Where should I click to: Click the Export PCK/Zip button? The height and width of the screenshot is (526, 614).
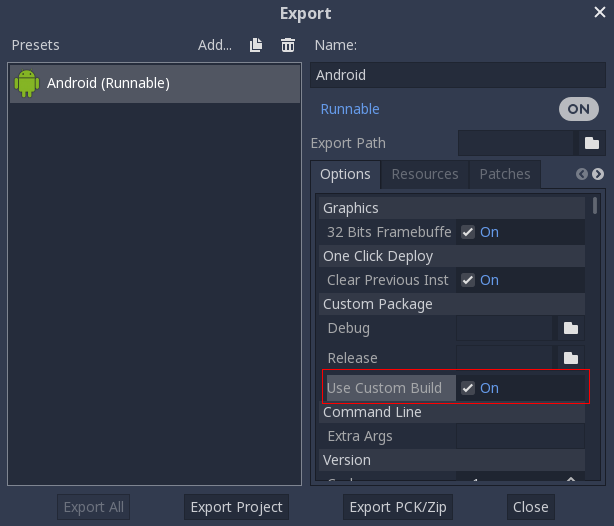coord(398,507)
